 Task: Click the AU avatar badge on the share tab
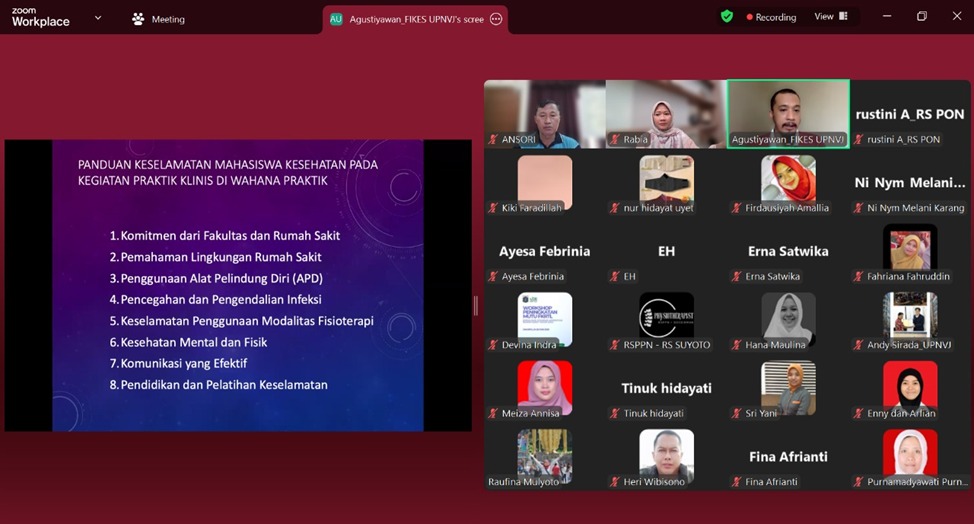pos(336,19)
